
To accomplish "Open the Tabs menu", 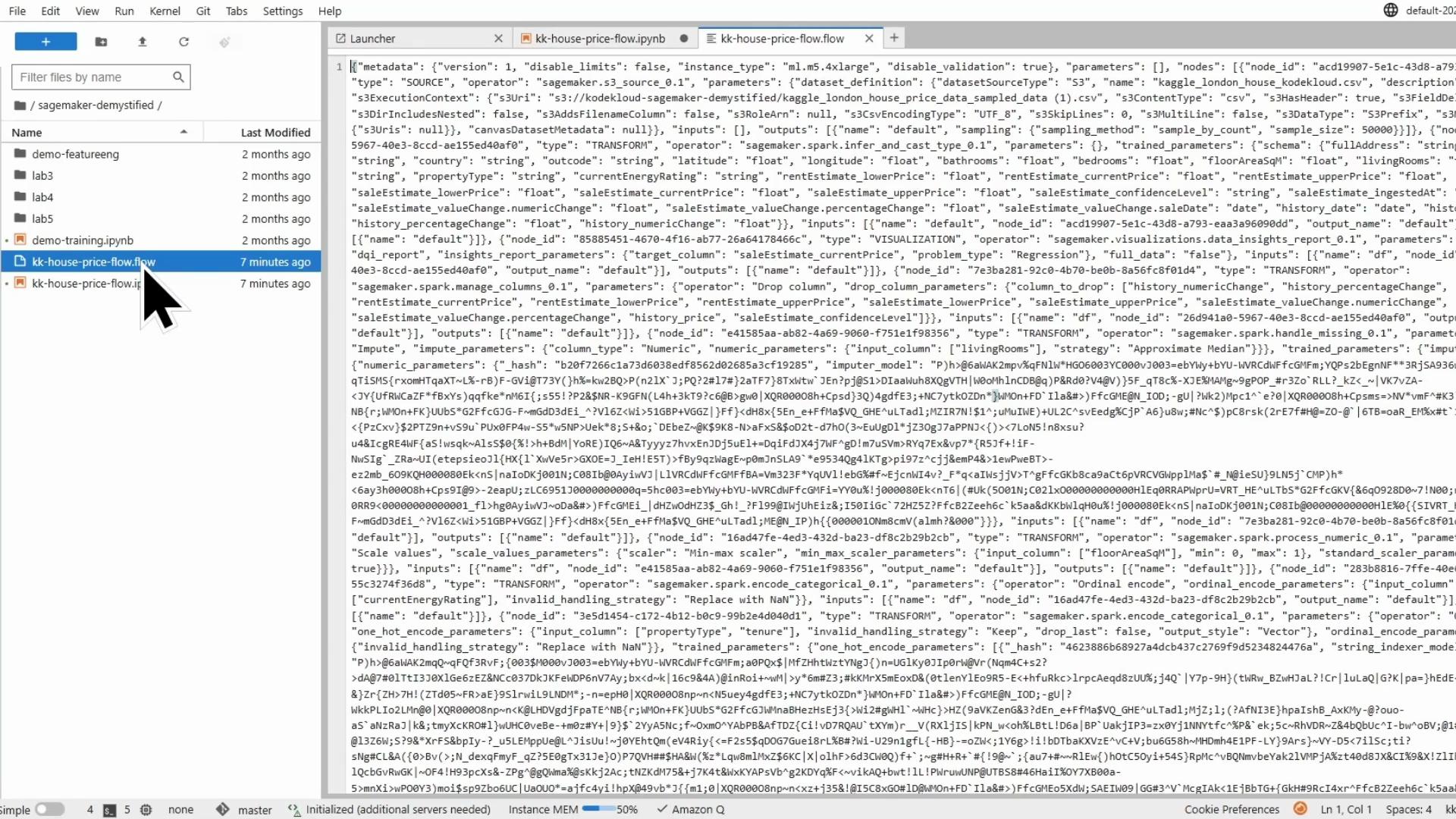I will click(x=237, y=11).
